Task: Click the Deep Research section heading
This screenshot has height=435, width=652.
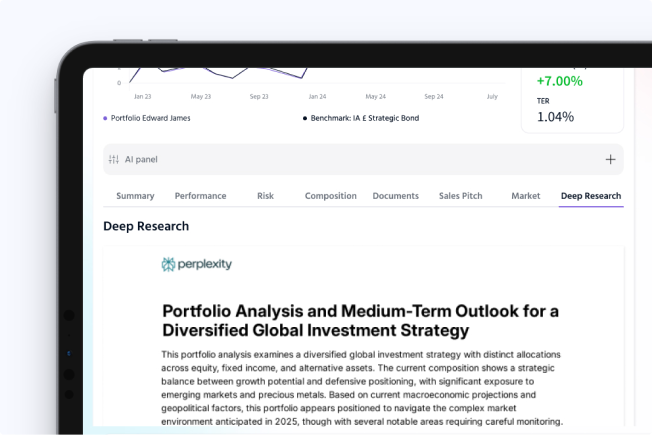Action: [146, 226]
